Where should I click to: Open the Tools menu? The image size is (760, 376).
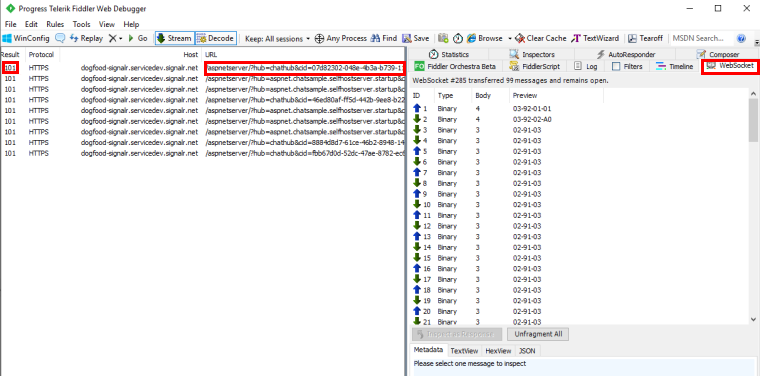pos(81,24)
